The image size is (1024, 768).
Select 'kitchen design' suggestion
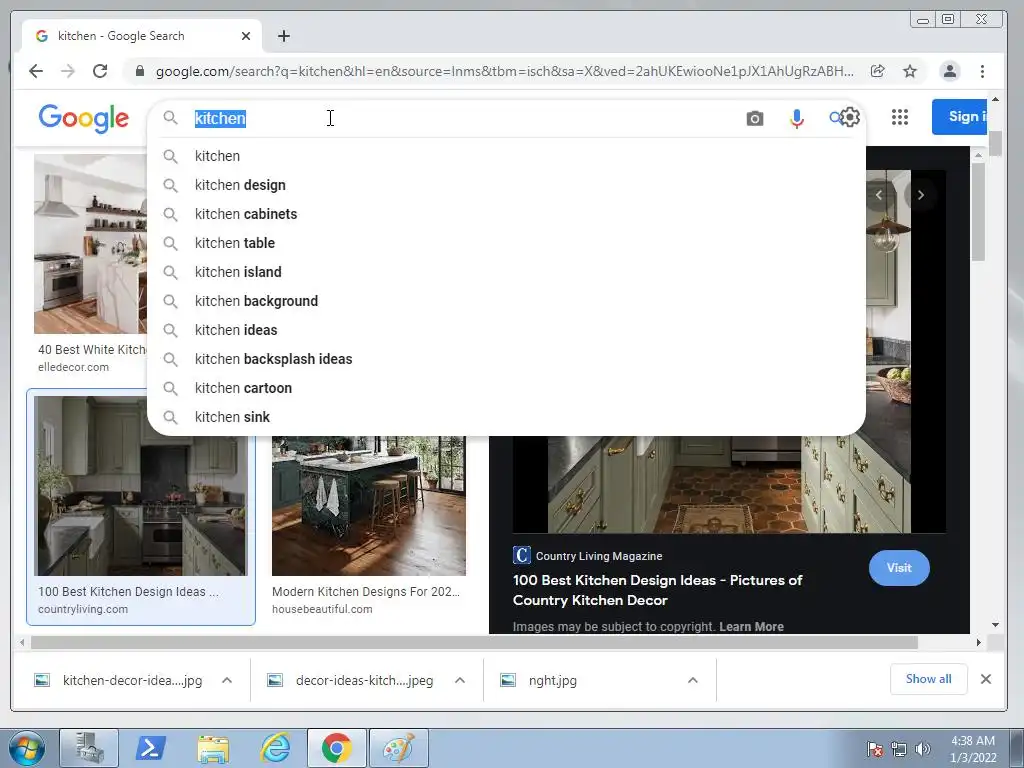[x=506, y=185]
